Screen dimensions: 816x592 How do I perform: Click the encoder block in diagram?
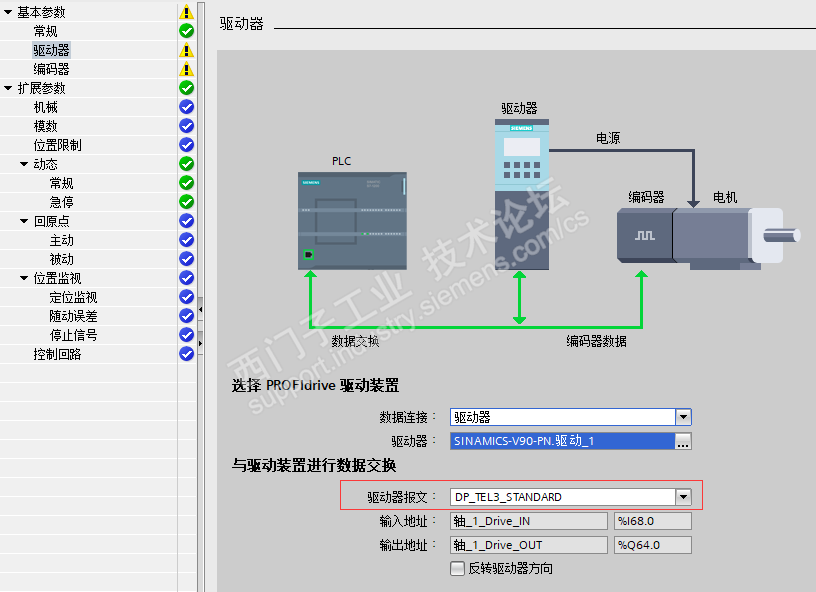644,236
